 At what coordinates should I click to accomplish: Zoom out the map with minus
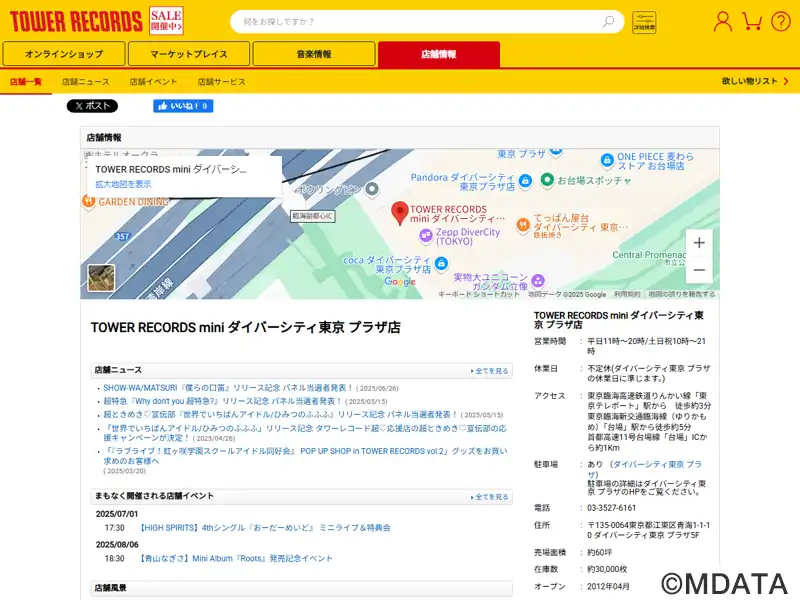click(x=699, y=269)
